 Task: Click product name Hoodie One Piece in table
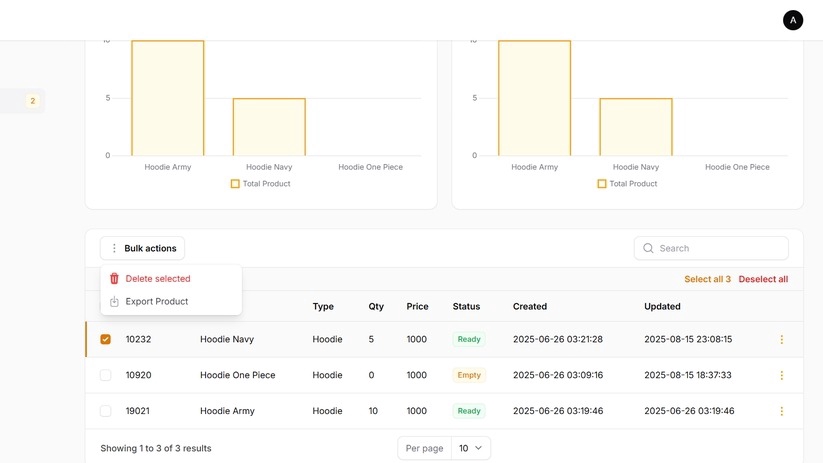click(x=237, y=375)
